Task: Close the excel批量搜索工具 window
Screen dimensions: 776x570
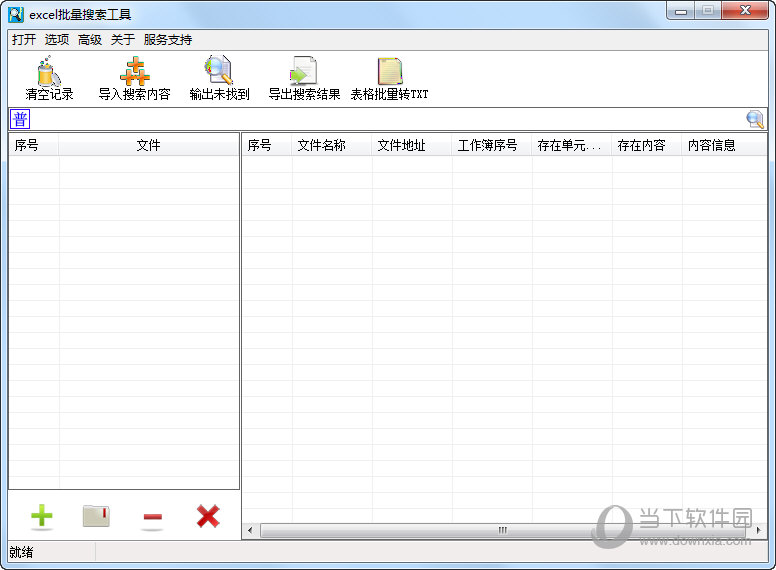Action: coord(745,10)
